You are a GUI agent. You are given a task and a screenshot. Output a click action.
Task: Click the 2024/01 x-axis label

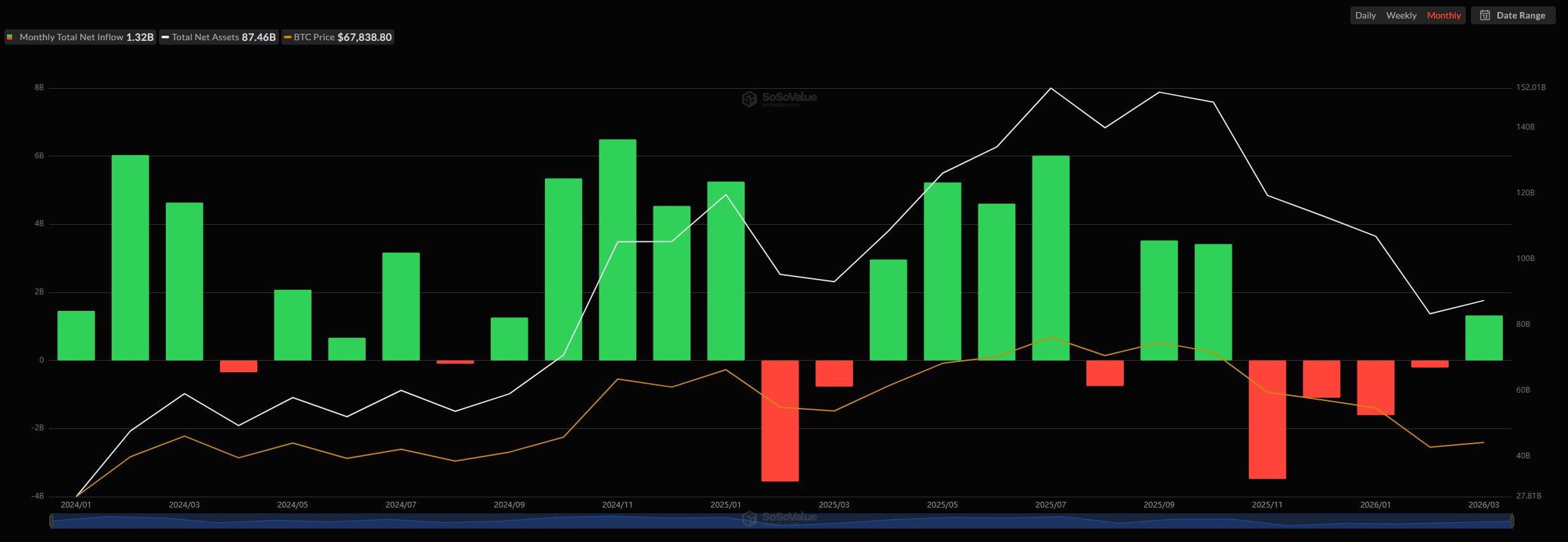(76, 504)
